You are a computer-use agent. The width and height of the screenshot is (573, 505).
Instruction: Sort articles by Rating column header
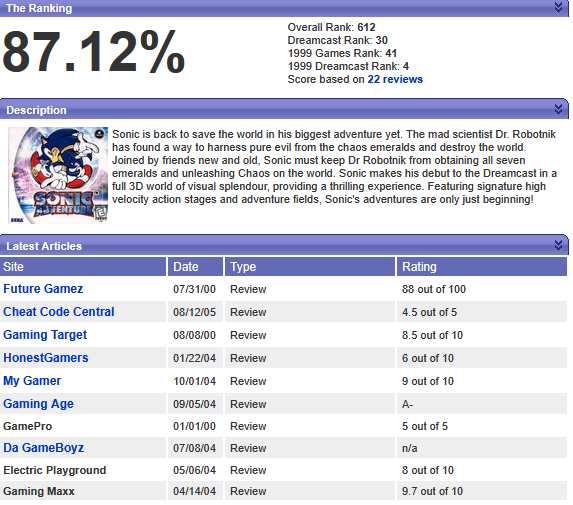click(x=482, y=266)
